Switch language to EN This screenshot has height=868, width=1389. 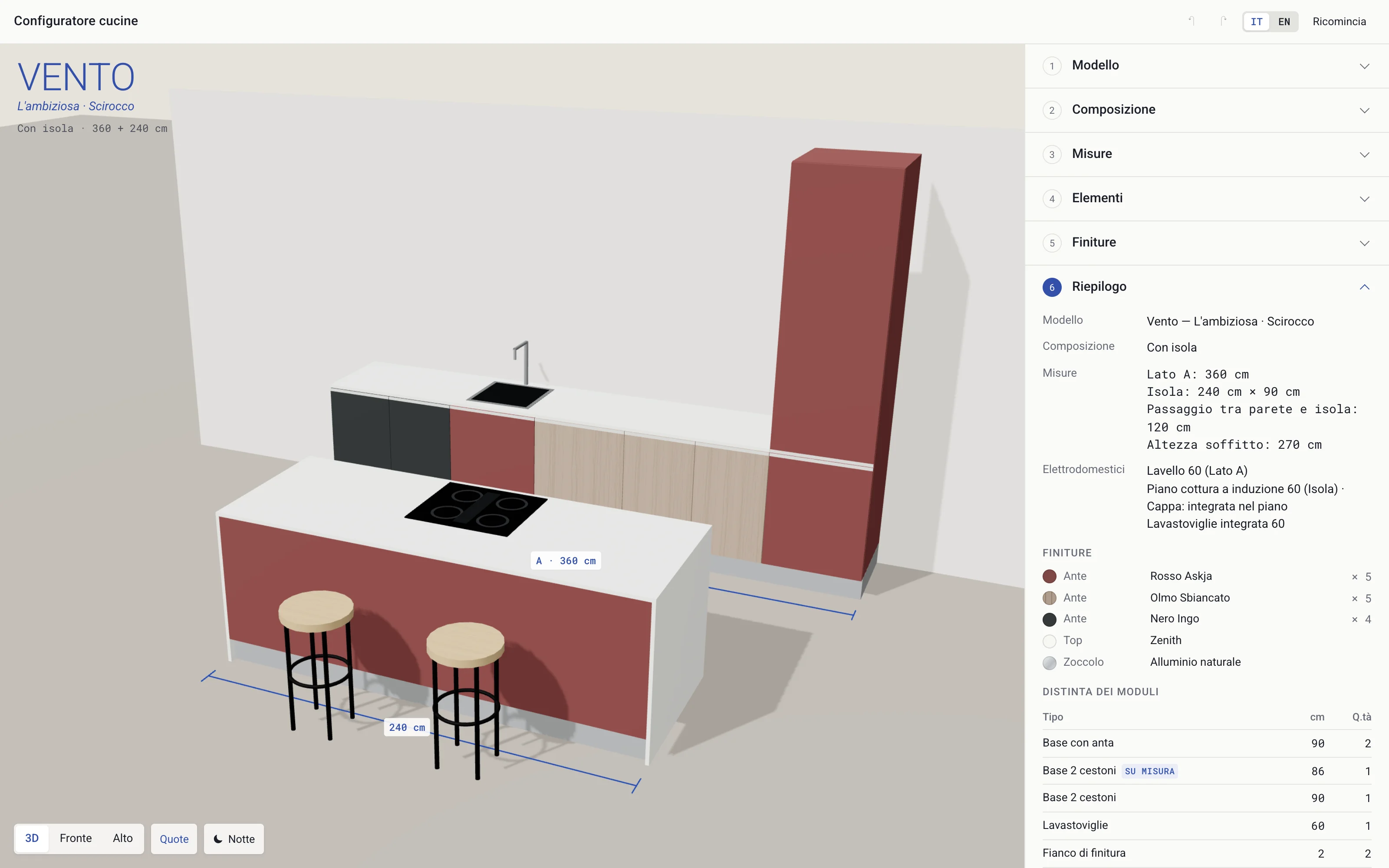click(1284, 22)
